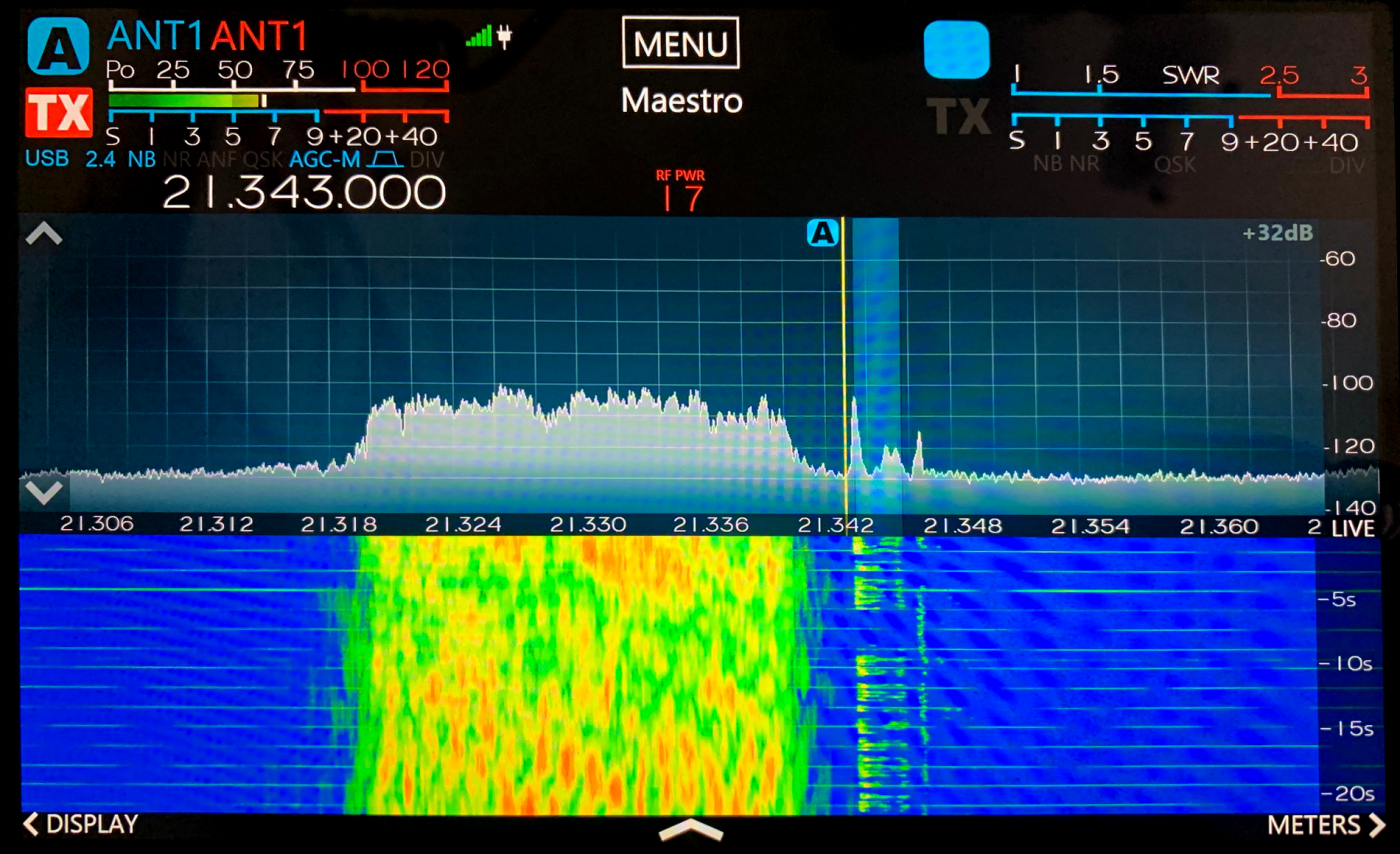This screenshot has height=854, width=1400.
Task: Tap the RF PWR 17 power control
Action: [680, 190]
